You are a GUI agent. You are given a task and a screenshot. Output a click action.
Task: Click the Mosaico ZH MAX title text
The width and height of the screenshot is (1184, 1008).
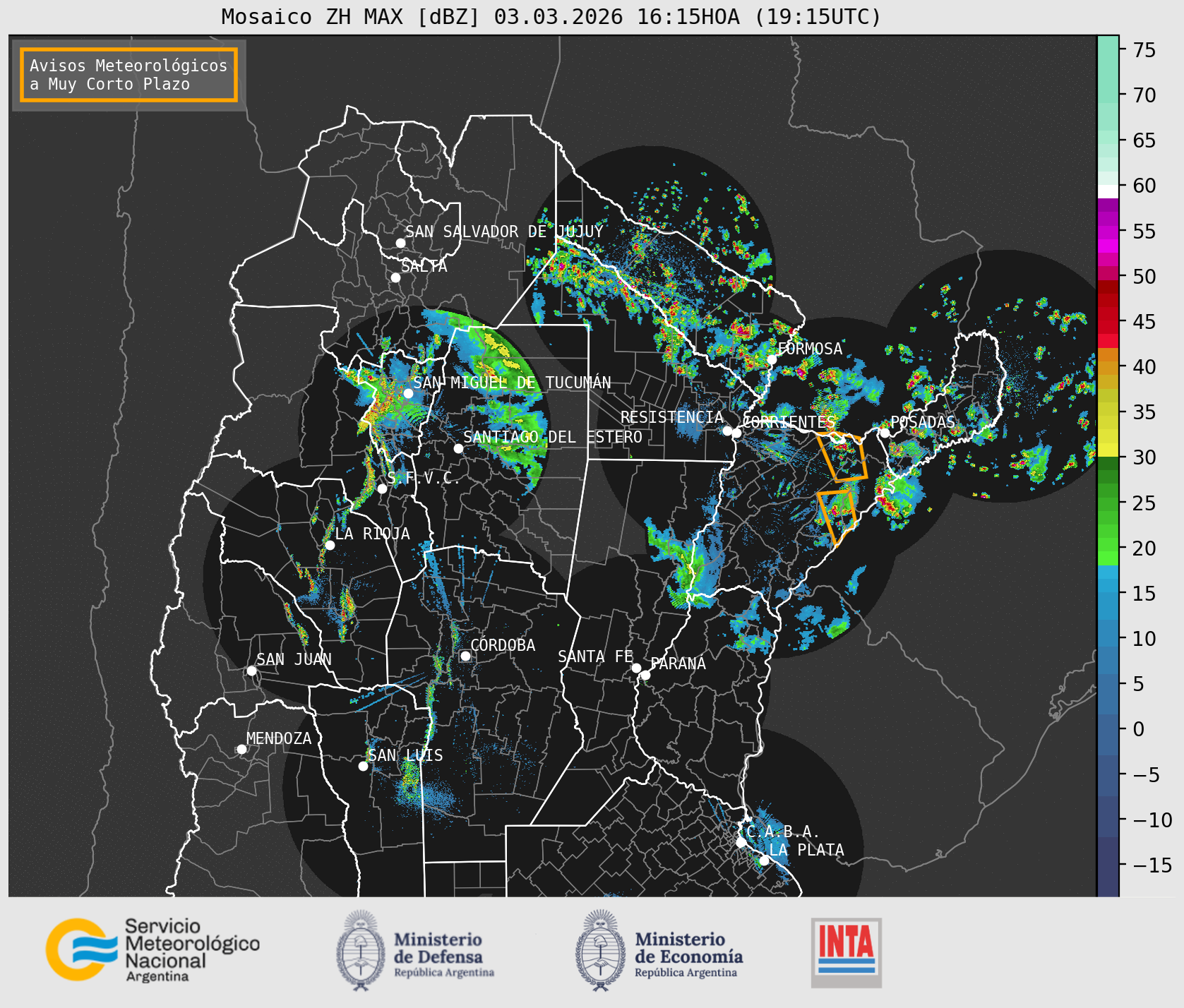[x=551, y=16]
